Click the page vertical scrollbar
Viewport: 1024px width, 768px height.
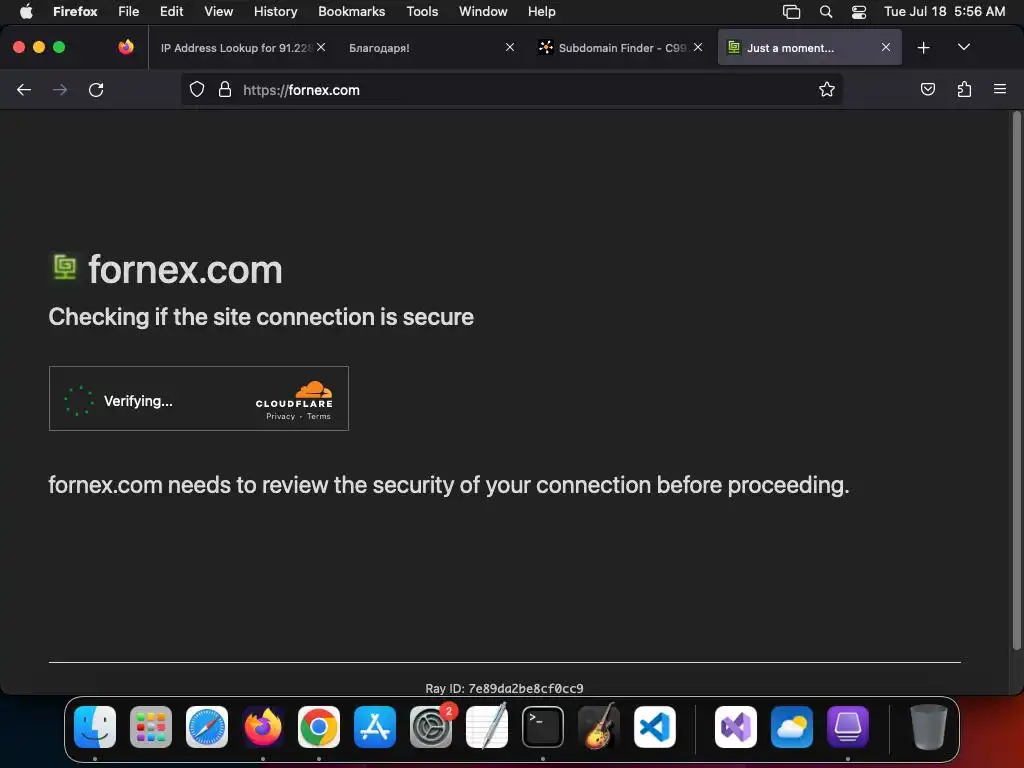pos(1016,381)
